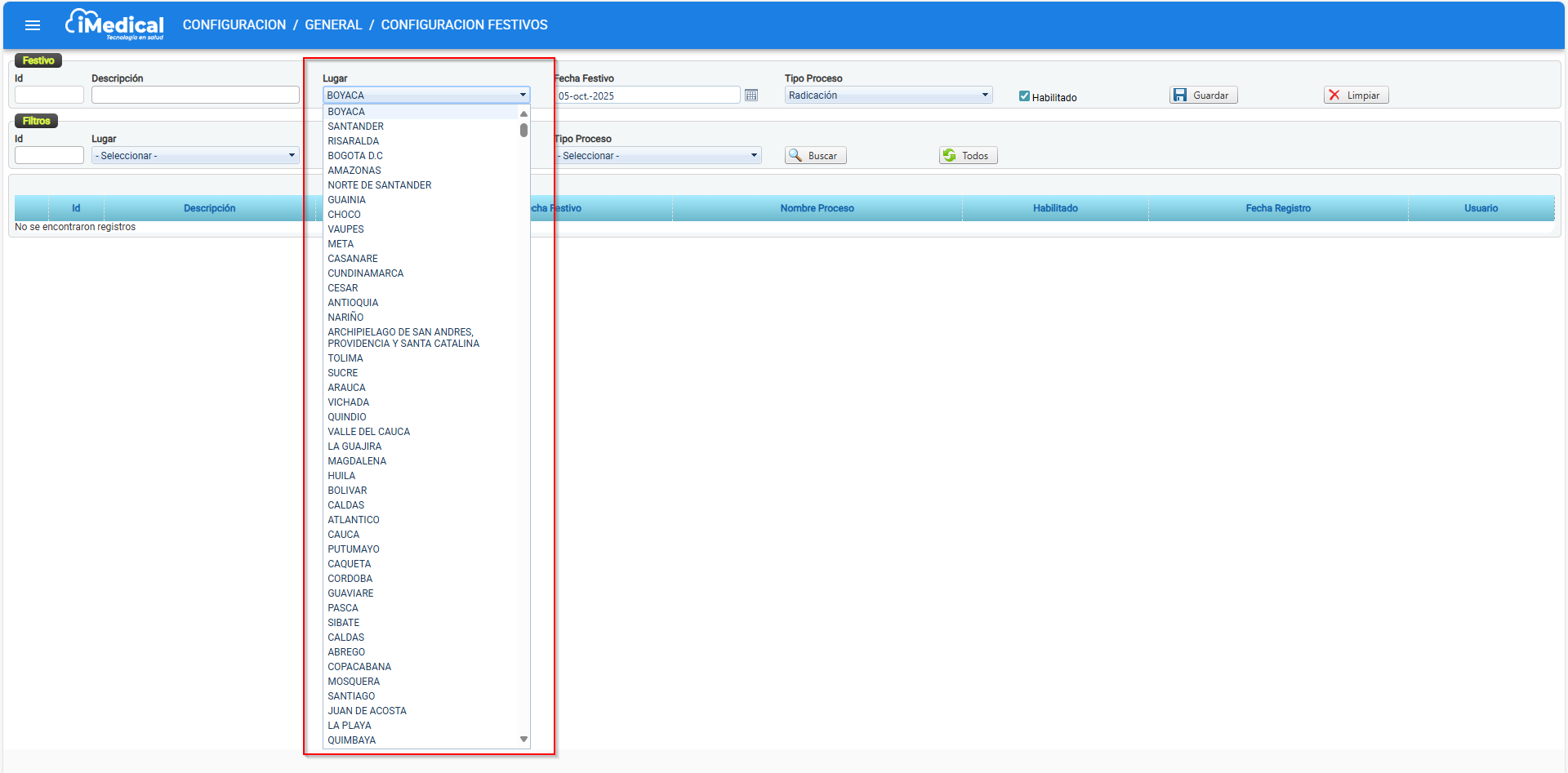
Task: Click the Todos refresh button
Action: click(968, 156)
